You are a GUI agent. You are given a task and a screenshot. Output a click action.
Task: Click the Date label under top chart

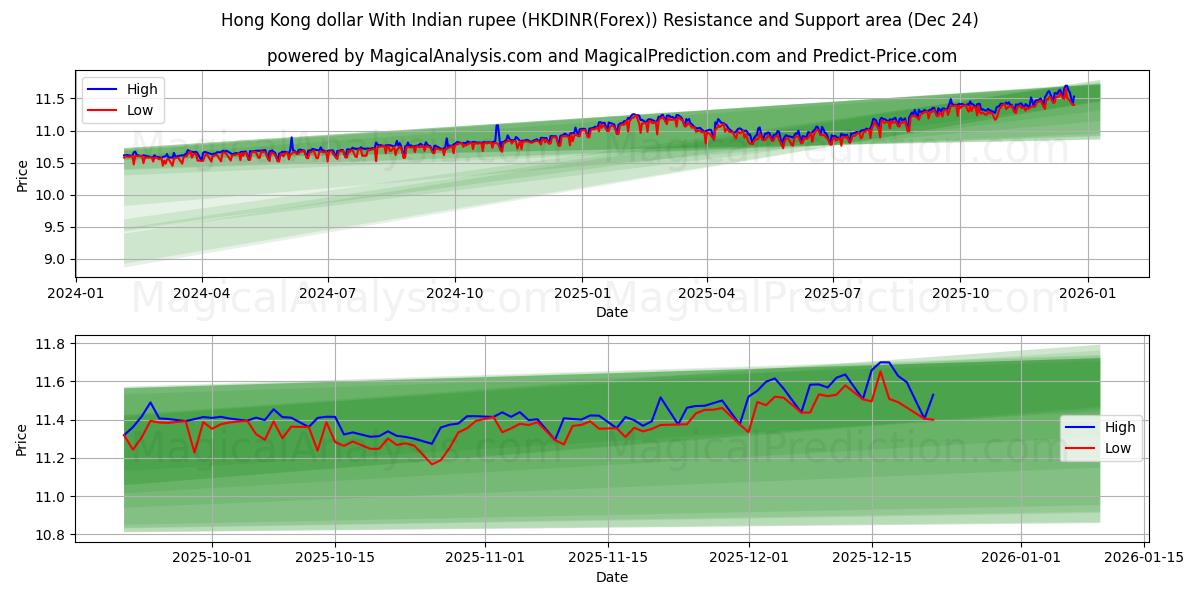tap(613, 313)
